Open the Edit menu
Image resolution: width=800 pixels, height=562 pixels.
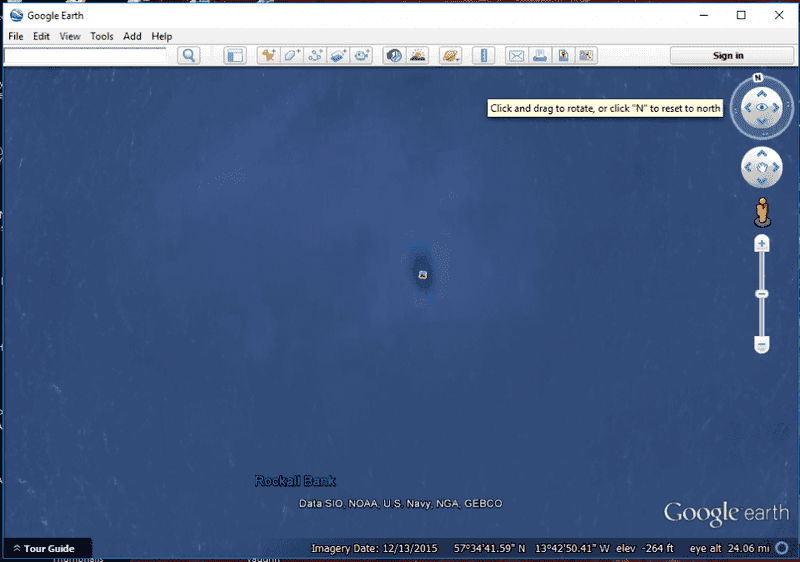[x=41, y=36]
